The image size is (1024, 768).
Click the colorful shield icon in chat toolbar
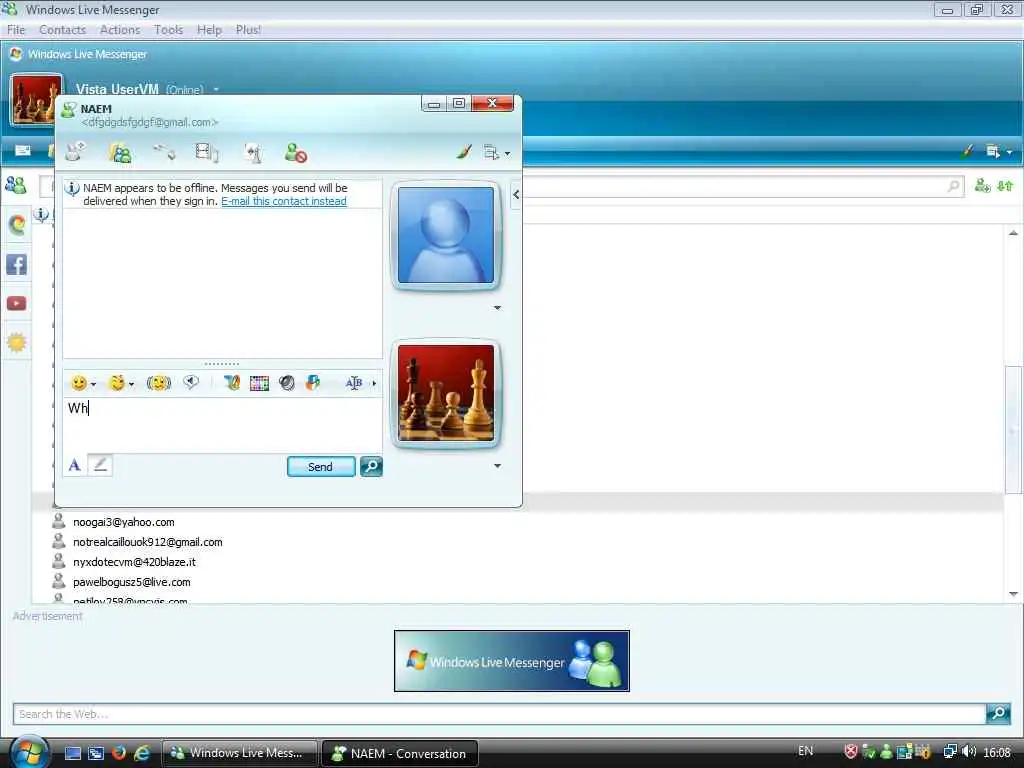click(x=313, y=383)
